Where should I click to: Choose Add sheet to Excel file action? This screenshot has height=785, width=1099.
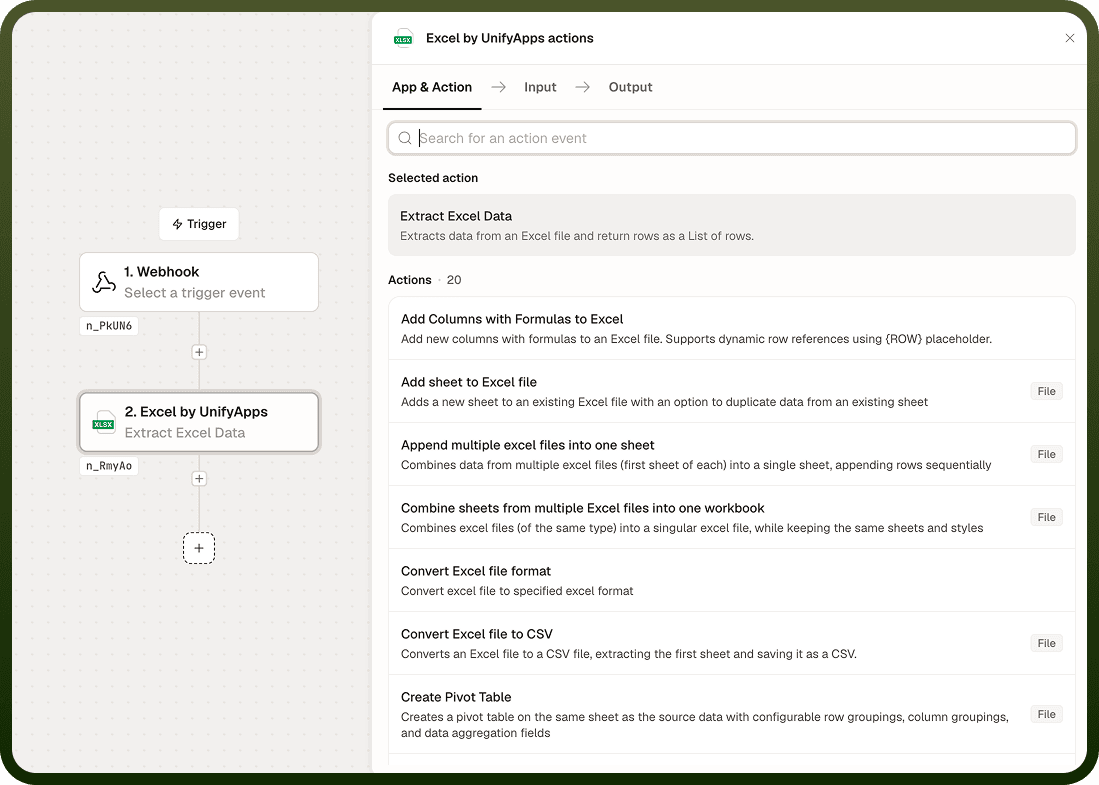coord(732,391)
